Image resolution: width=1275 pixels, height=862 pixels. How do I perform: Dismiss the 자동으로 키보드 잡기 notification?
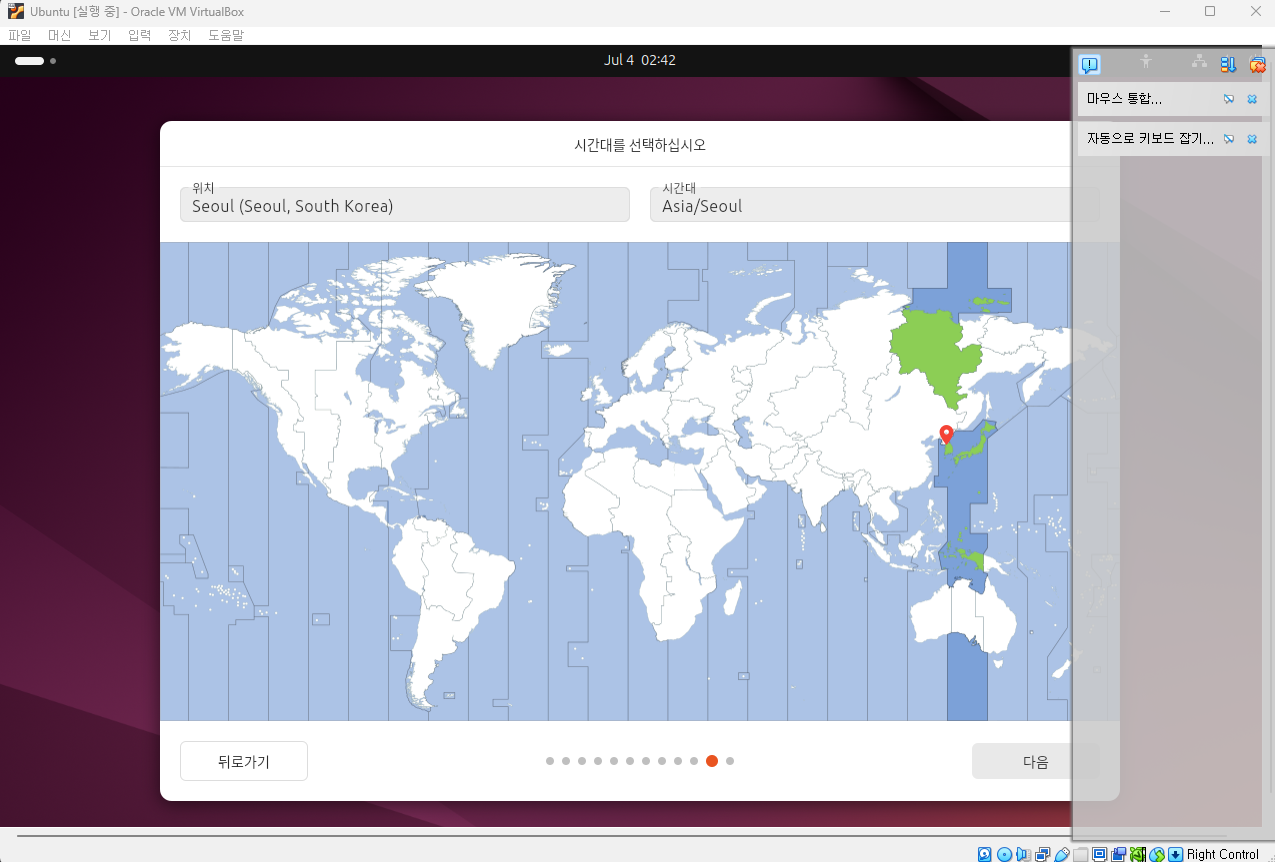coord(1252,139)
